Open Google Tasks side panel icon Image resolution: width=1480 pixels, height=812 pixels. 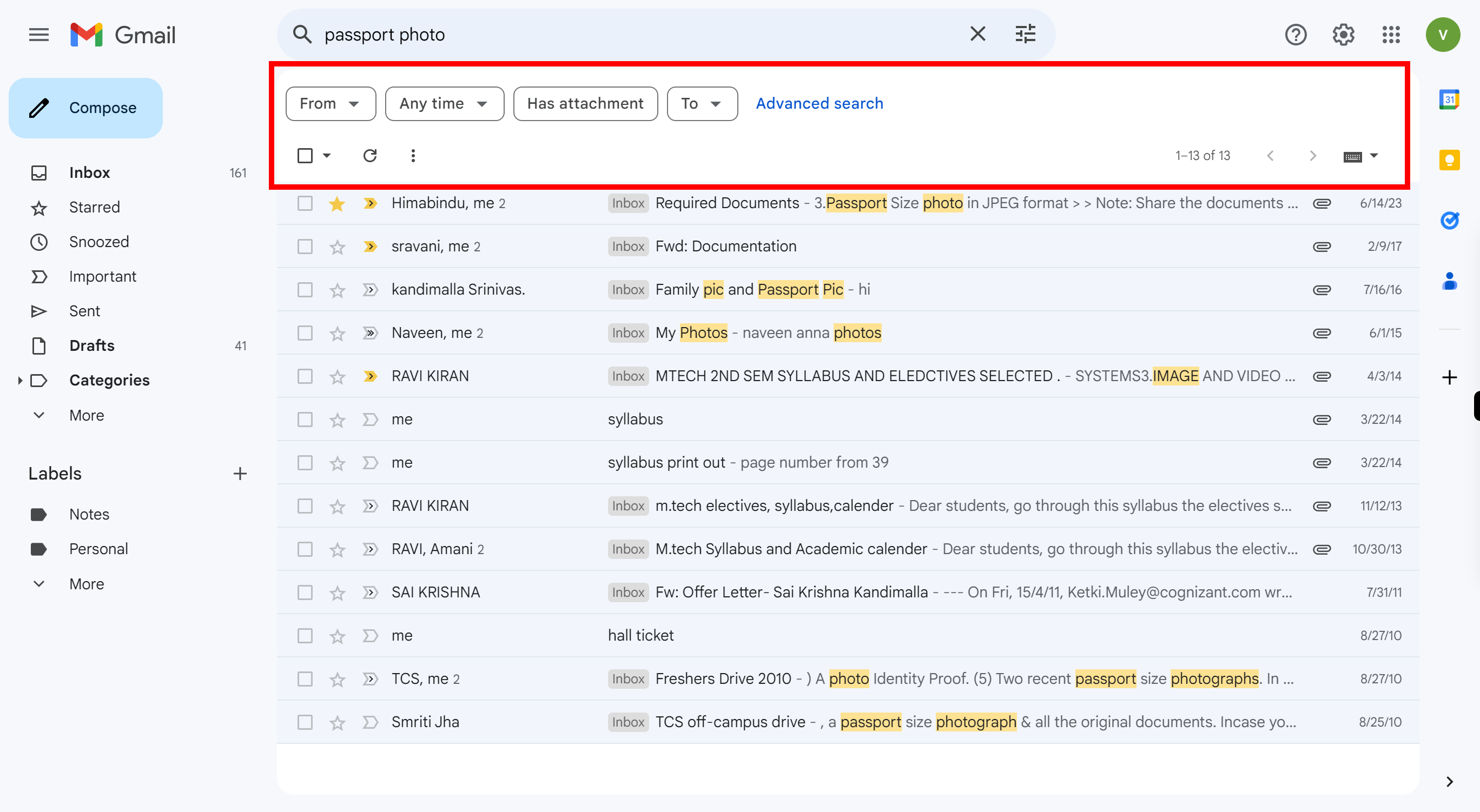click(1449, 221)
